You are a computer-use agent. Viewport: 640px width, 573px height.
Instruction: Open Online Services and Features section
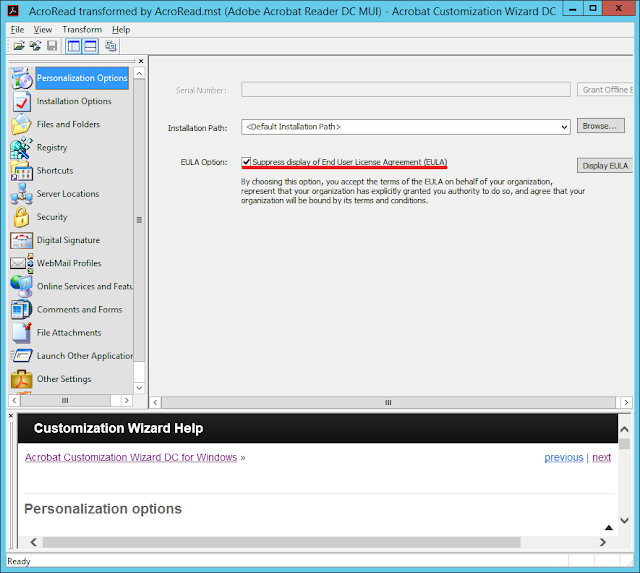(85, 286)
